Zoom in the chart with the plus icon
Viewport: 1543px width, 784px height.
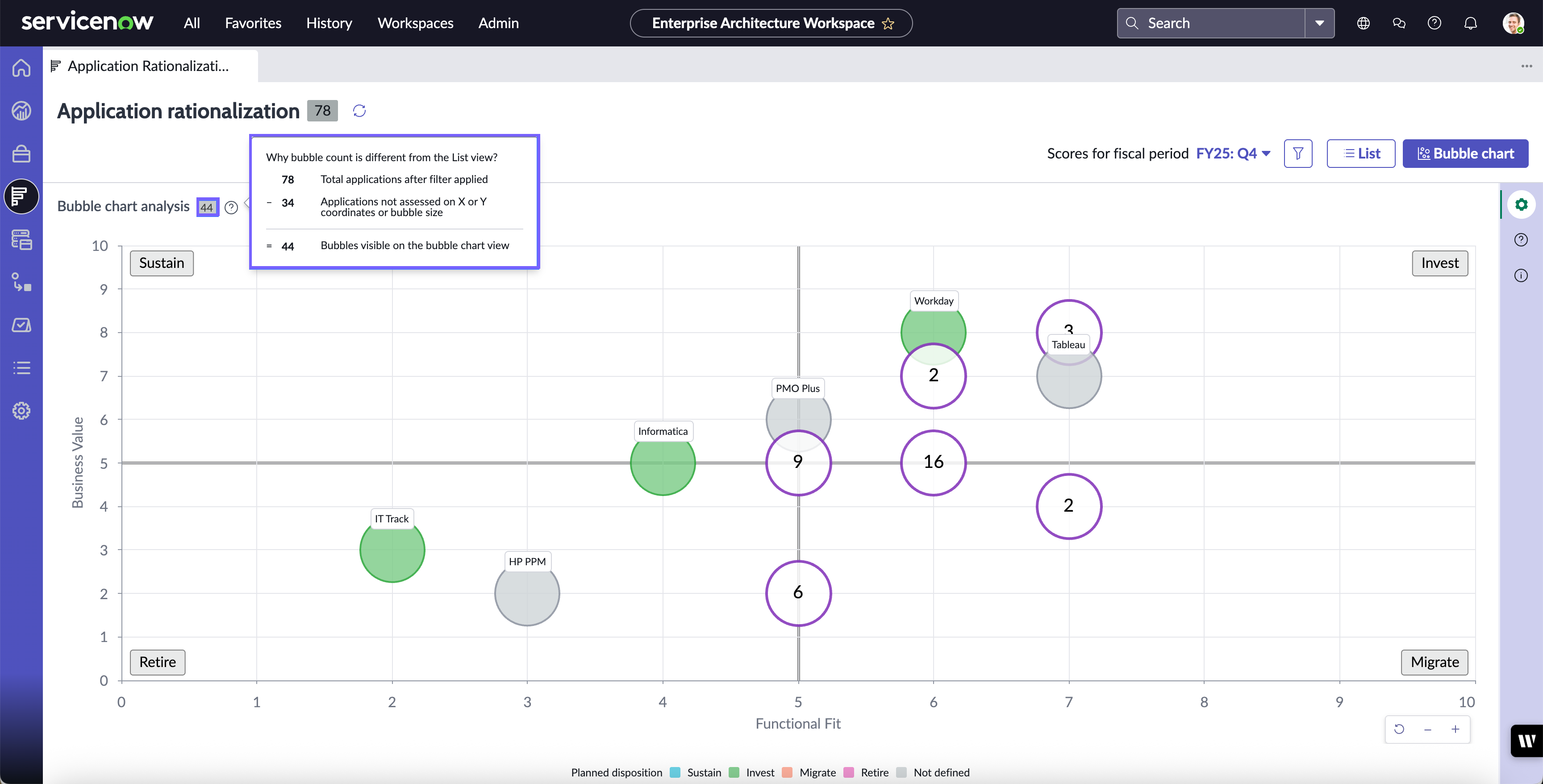tap(1455, 729)
